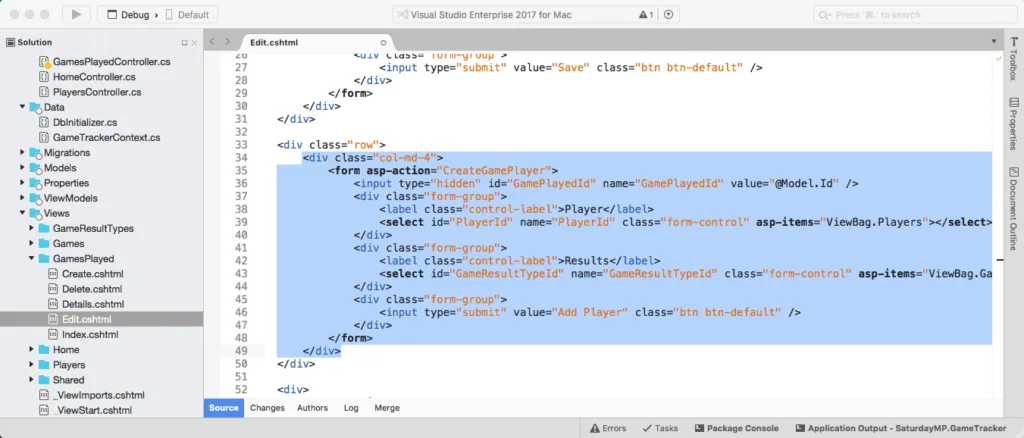The image size is (1024, 438).
Task: Collapse the Data folder
Action: (x=22, y=107)
